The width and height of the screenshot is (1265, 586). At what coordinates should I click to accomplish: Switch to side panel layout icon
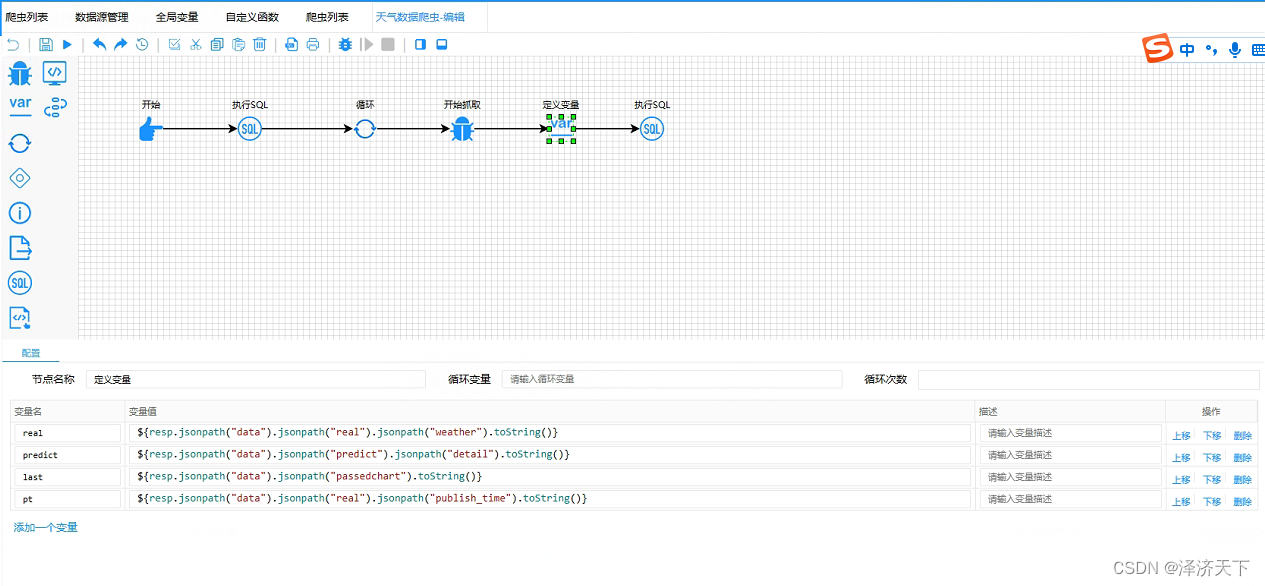point(420,45)
